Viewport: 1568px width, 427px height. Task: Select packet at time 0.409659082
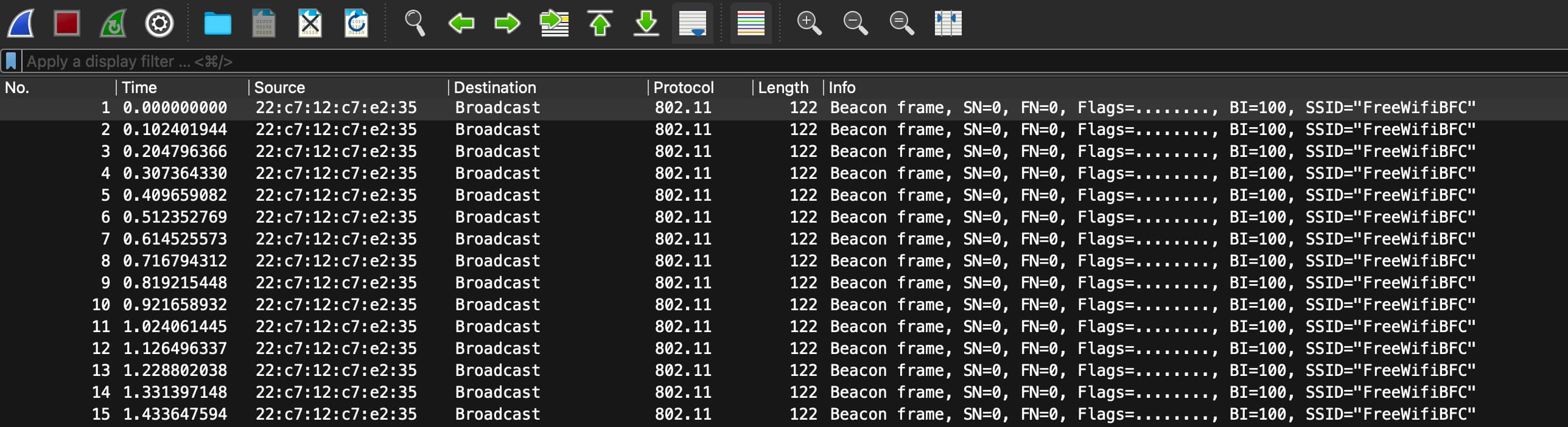[784, 196]
